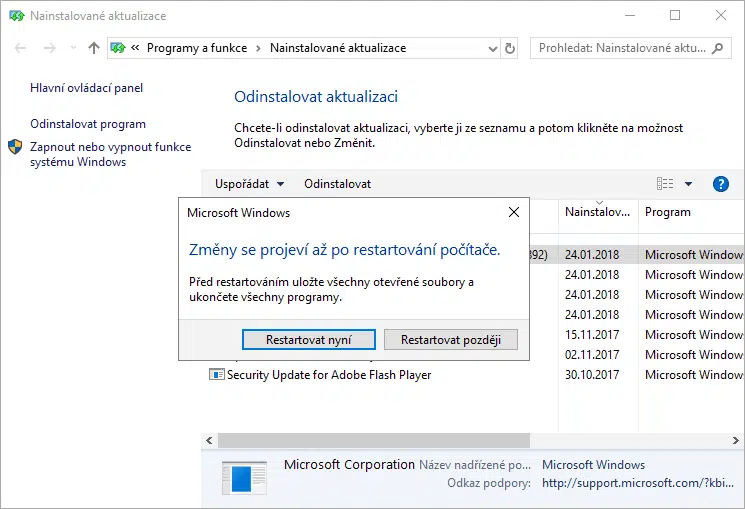745x509 pixels.
Task: Click the Adobe Flash Player update row icon
Action: coord(217,375)
